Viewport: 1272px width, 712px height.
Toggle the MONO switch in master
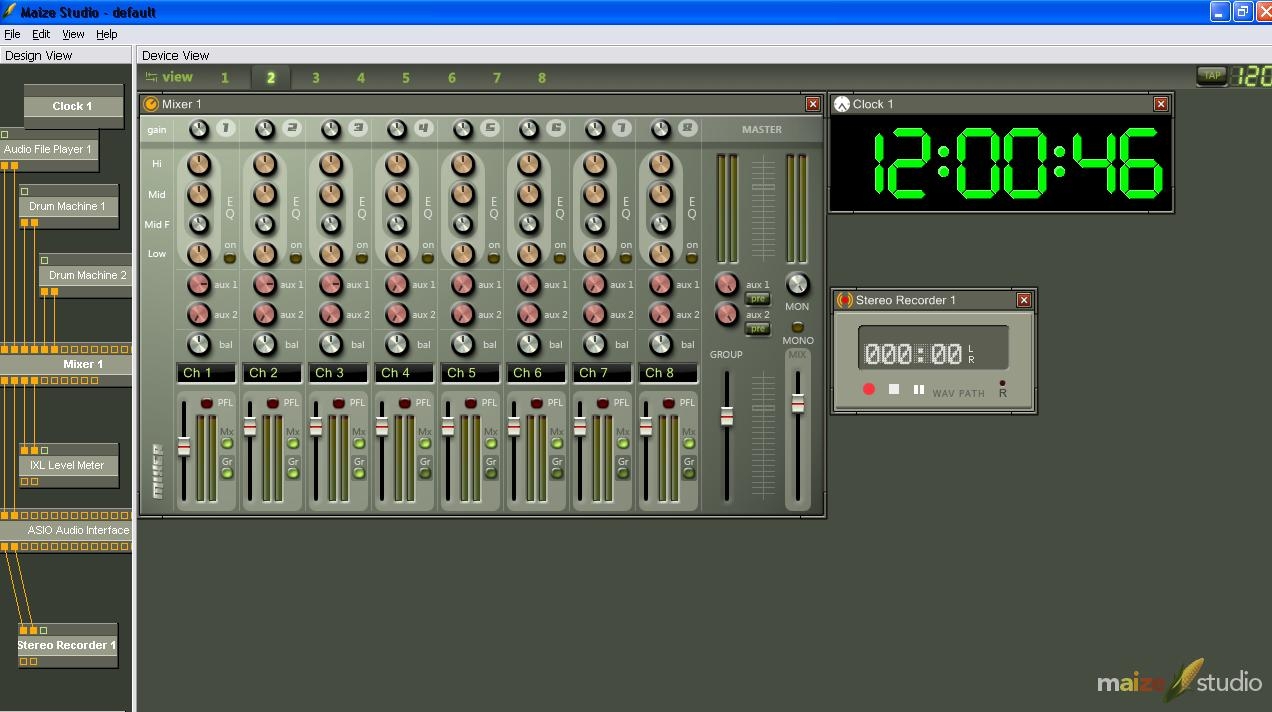797,327
